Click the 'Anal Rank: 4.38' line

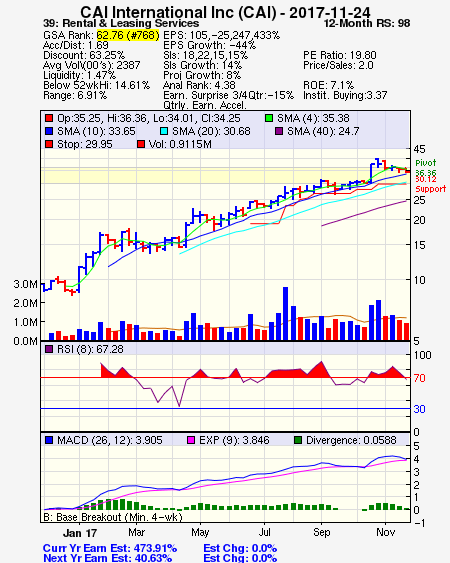coord(199,85)
